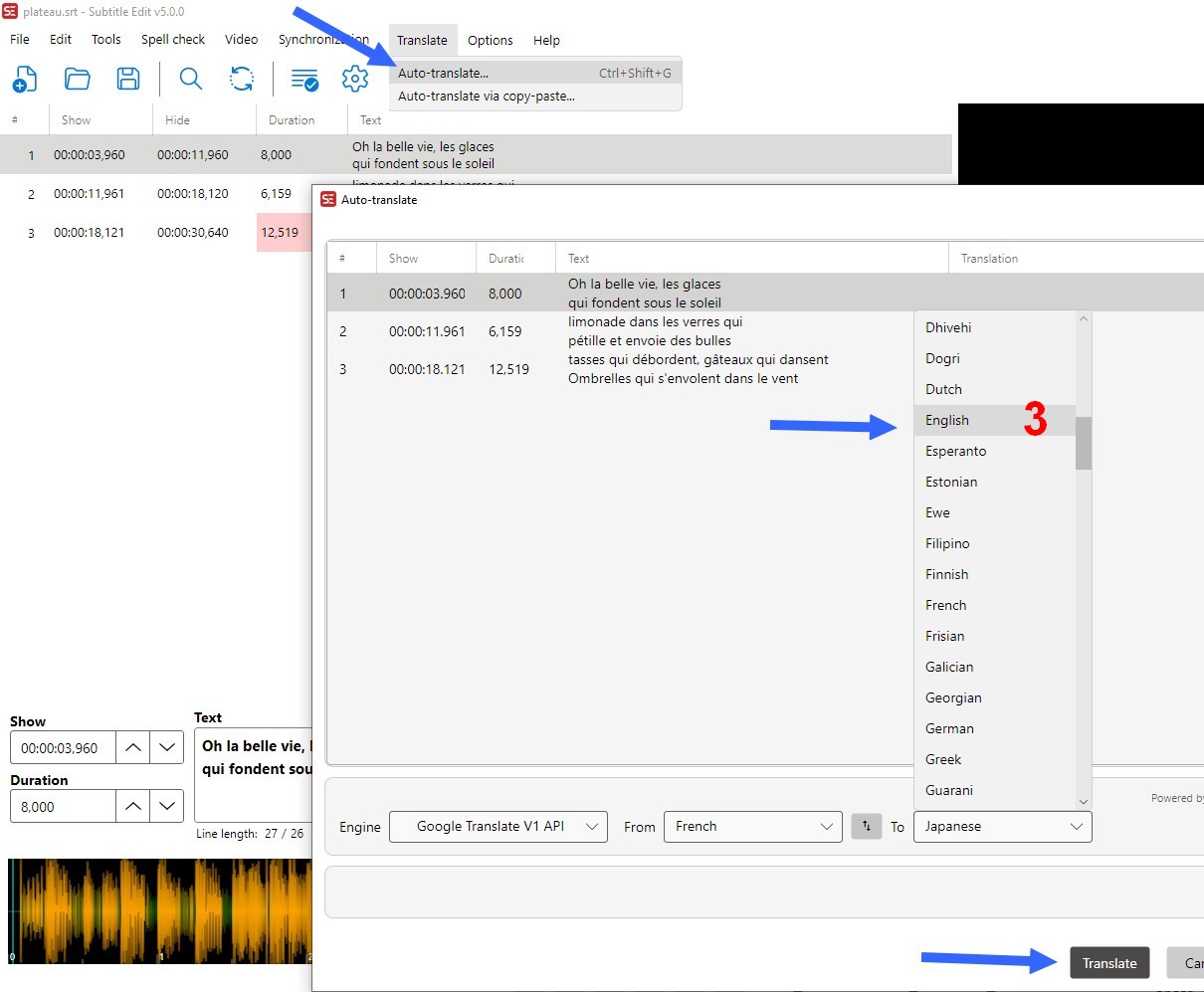Open the Edit menu

[61, 40]
